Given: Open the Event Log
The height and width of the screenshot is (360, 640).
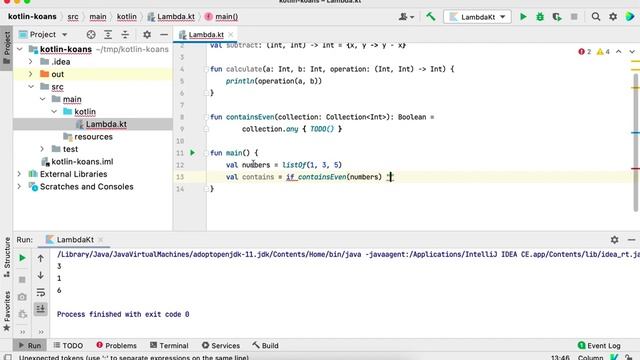Looking at the screenshot, I should click(599, 345).
